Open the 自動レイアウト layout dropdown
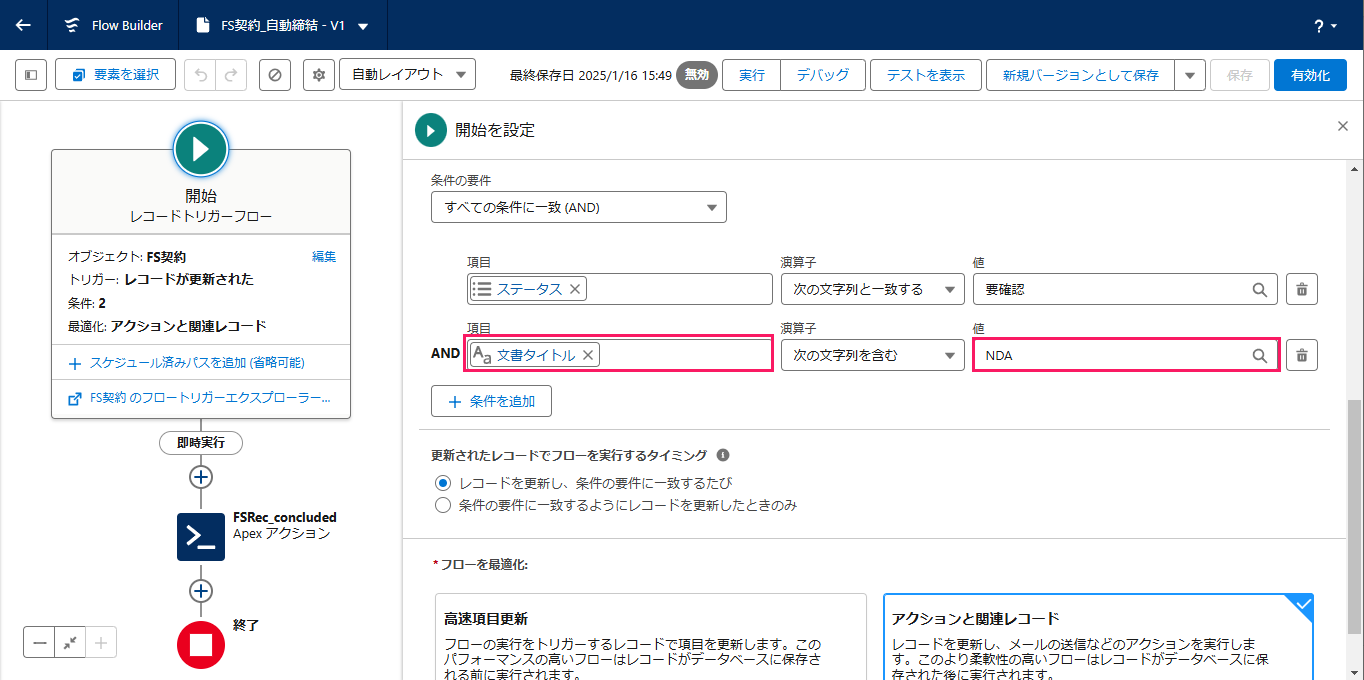 pyautogui.click(x=408, y=75)
